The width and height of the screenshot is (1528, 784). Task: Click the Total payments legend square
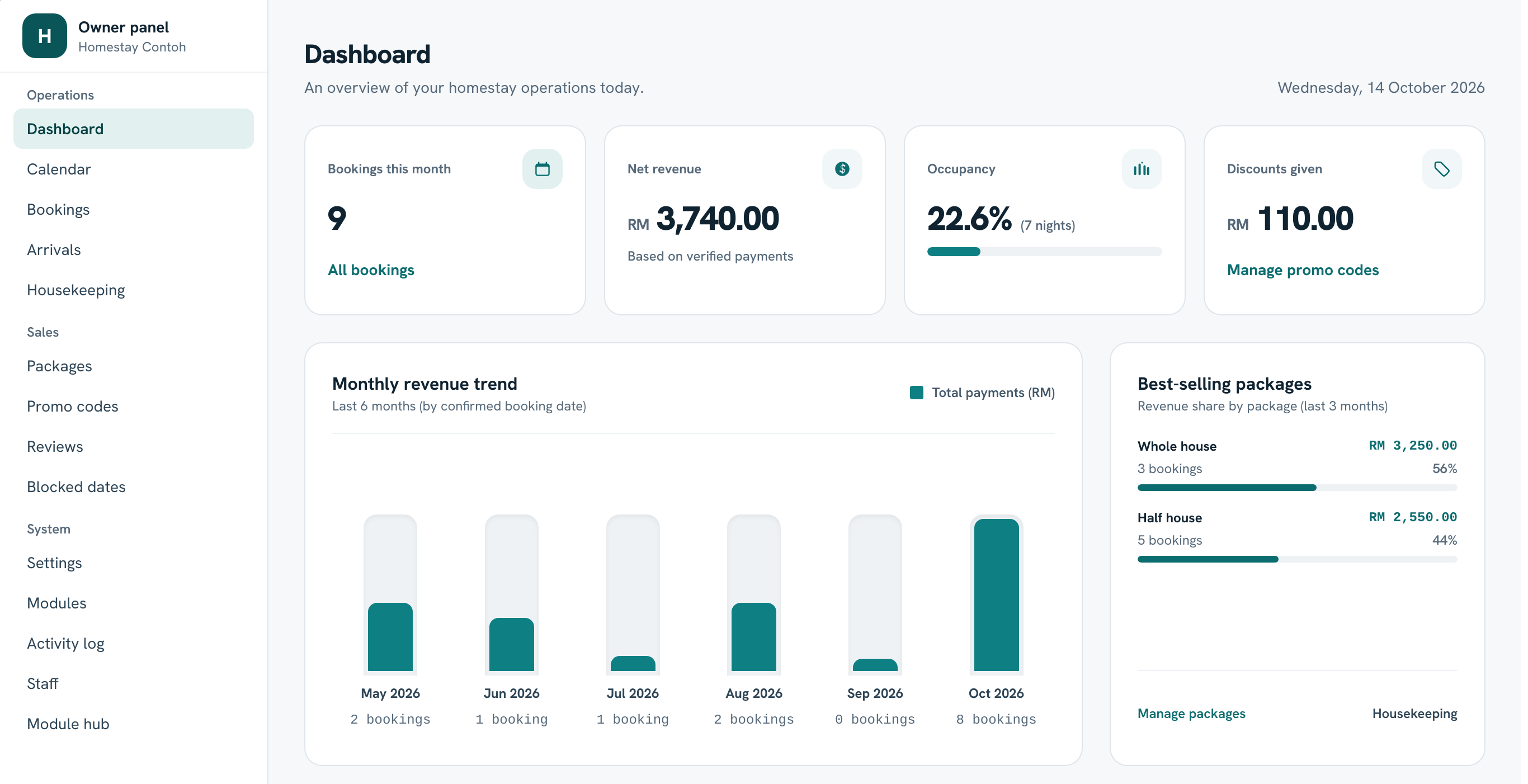coord(916,393)
